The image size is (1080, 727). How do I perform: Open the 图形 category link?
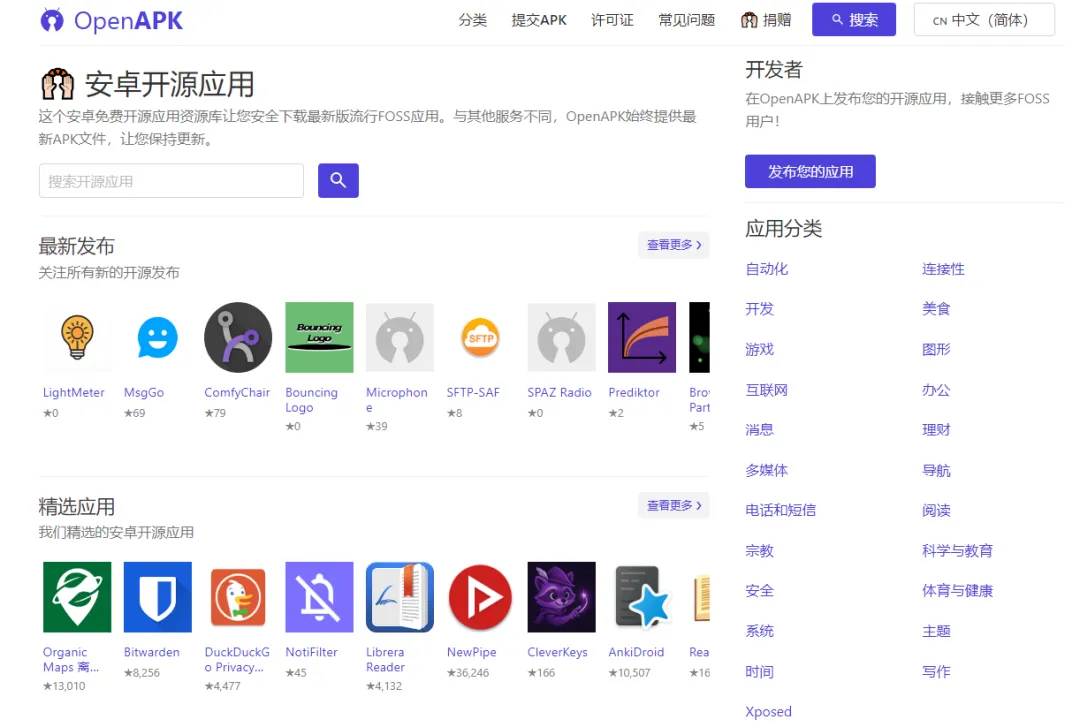[936, 350]
